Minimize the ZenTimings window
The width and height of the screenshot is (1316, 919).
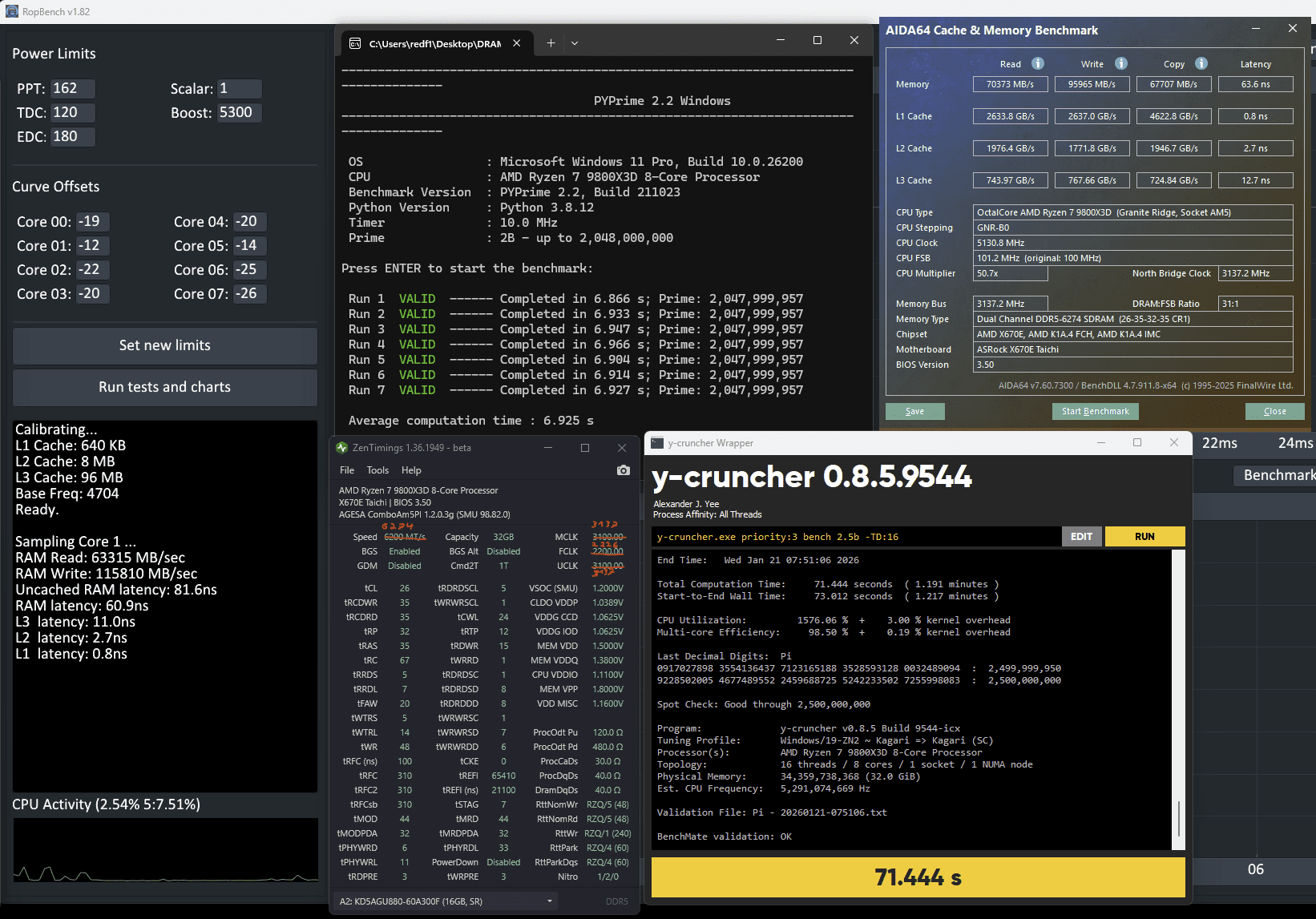click(548, 448)
